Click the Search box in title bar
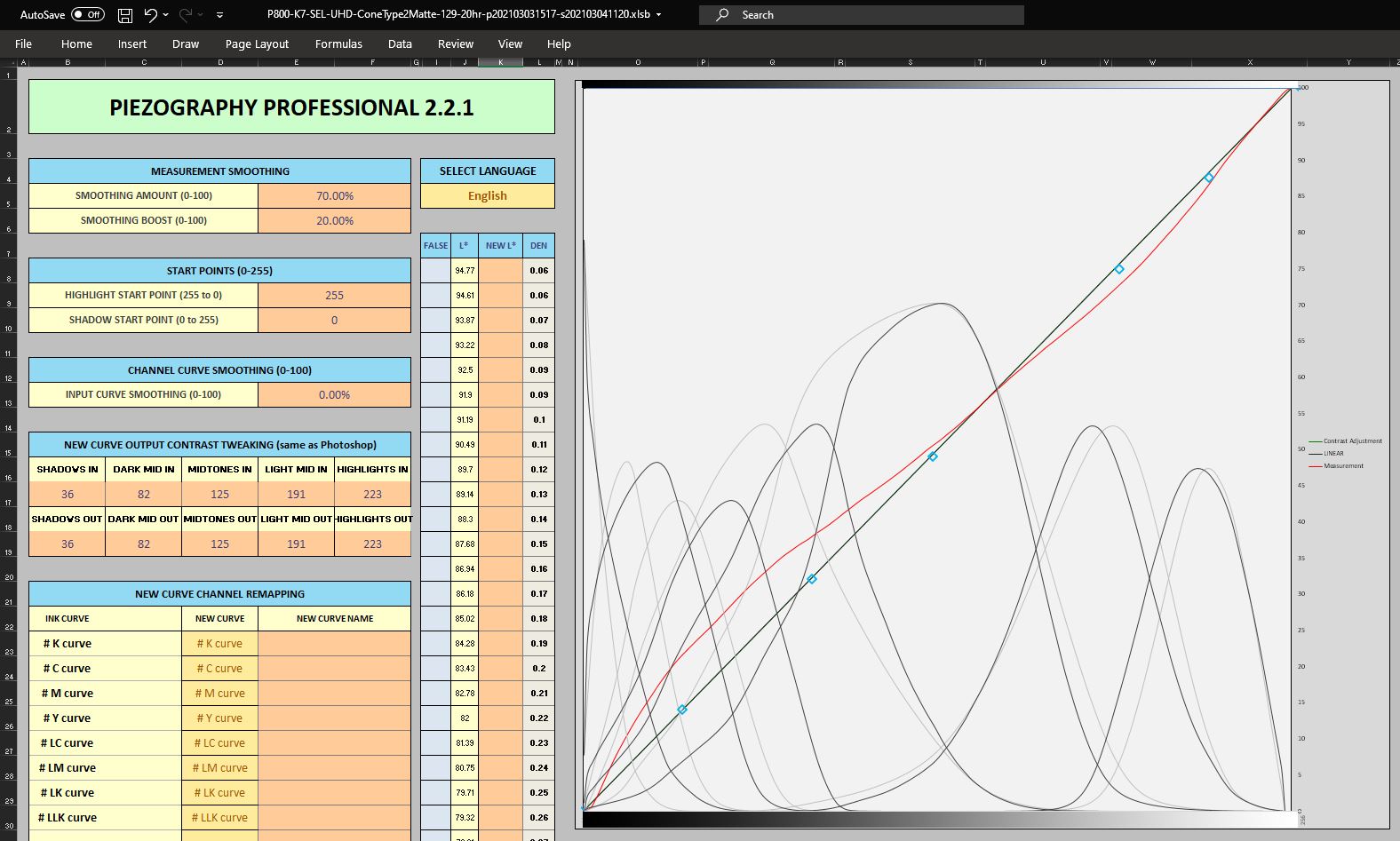The width and height of the screenshot is (1400, 841). click(861, 15)
